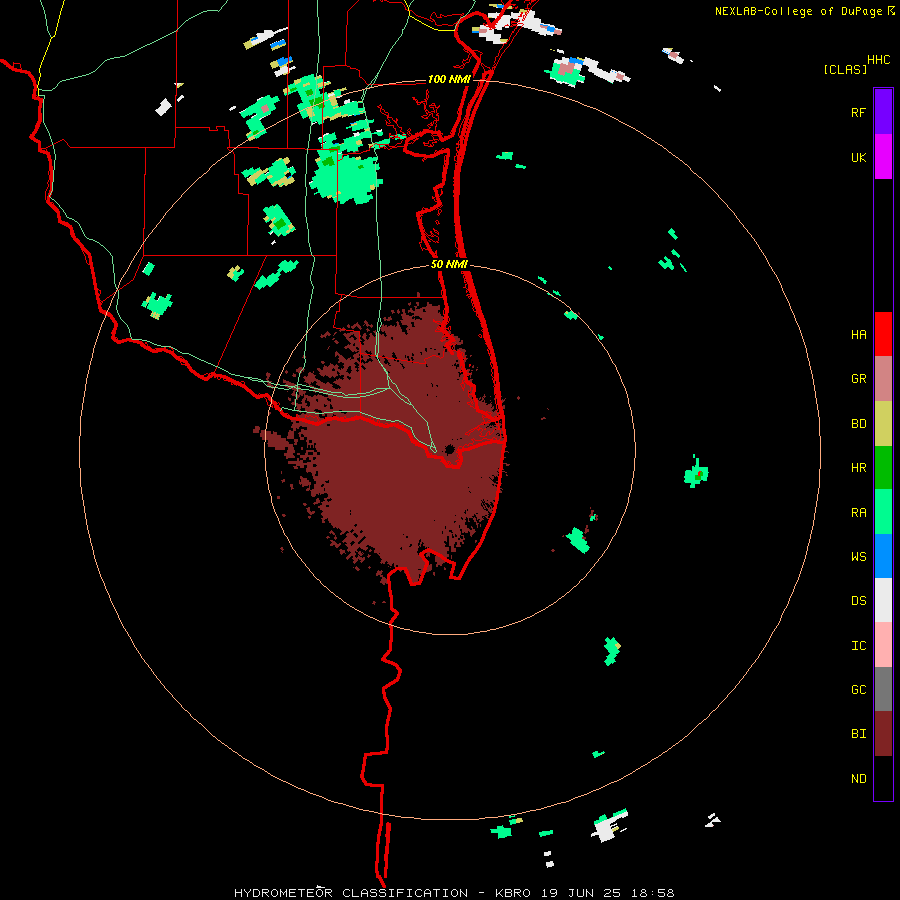This screenshot has height=900, width=900.
Task: Click the '100 NMI' range ring label
Action: tap(448, 79)
